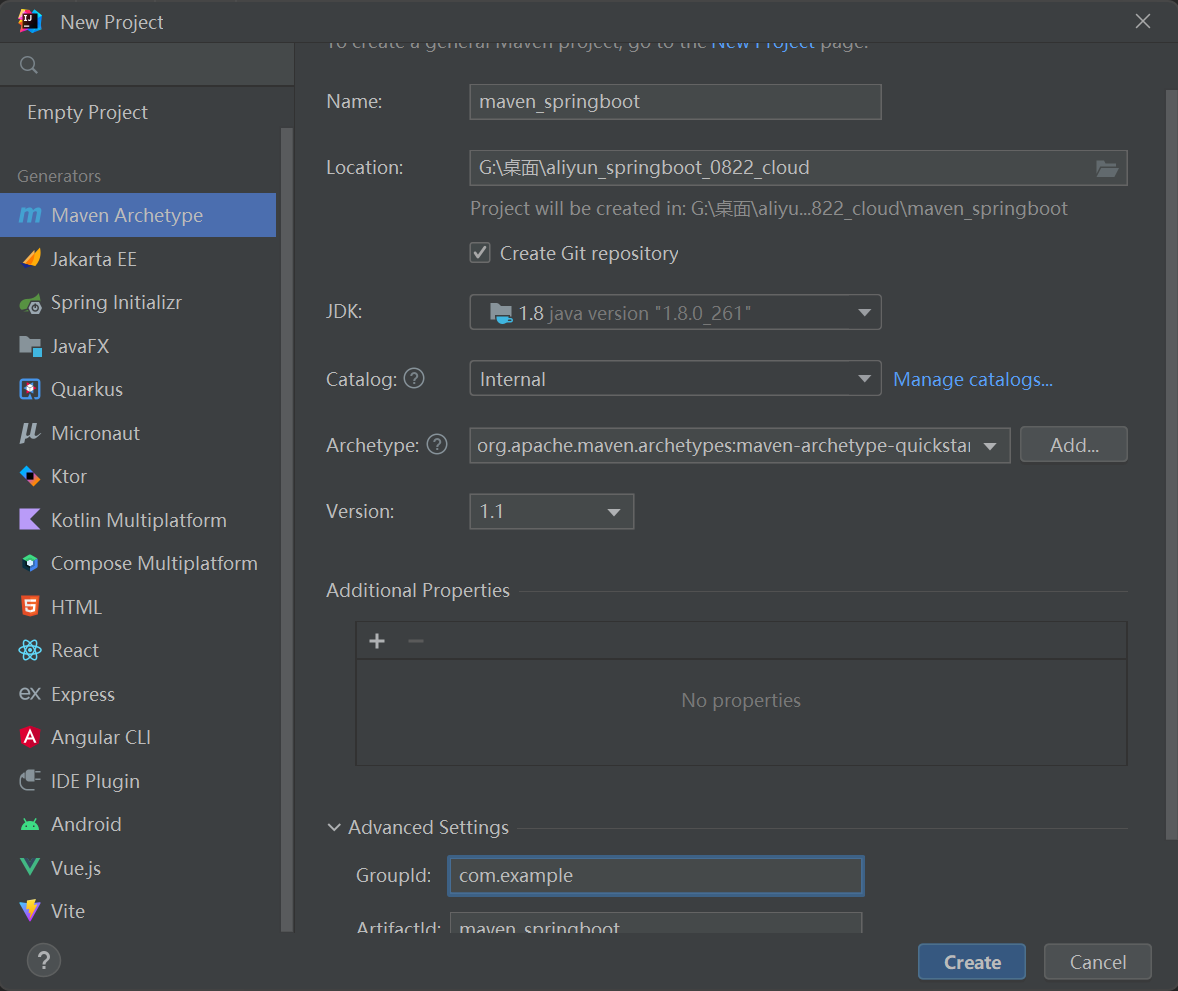Click the Jakarta EE sail icon
The width and height of the screenshot is (1178, 991).
[x=31, y=258]
